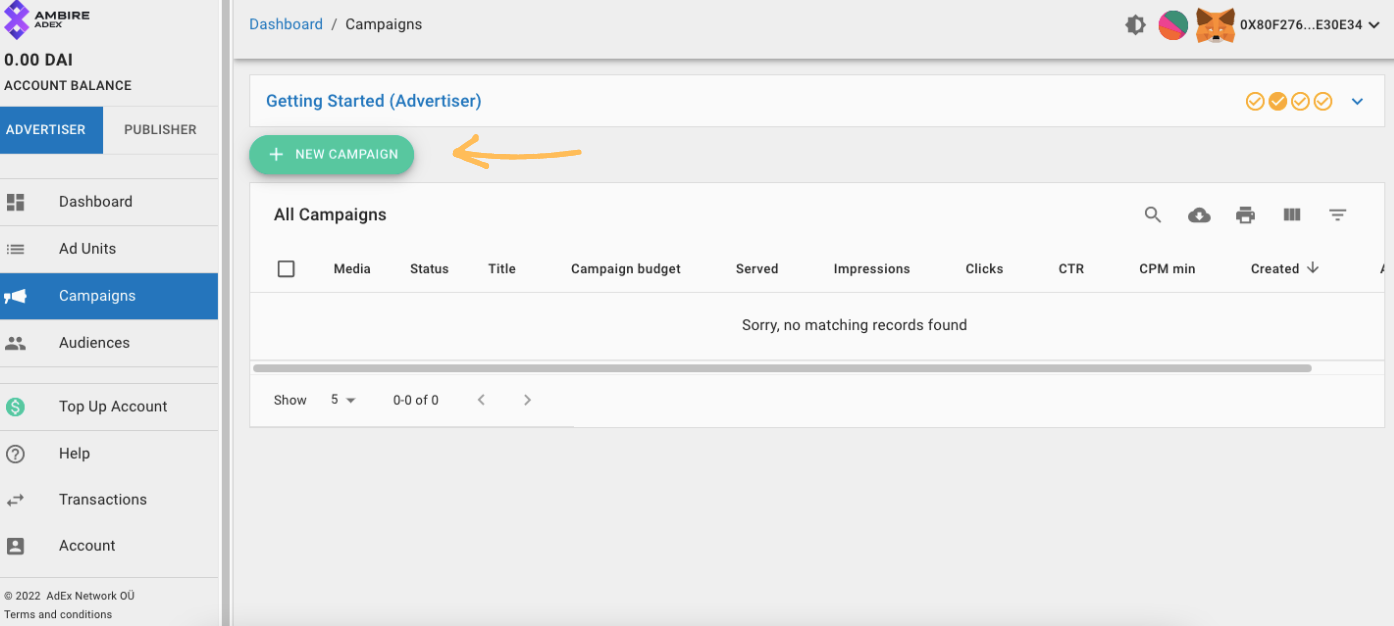Sort by Campaign budget column
This screenshot has width=1394, height=626.
click(x=626, y=269)
